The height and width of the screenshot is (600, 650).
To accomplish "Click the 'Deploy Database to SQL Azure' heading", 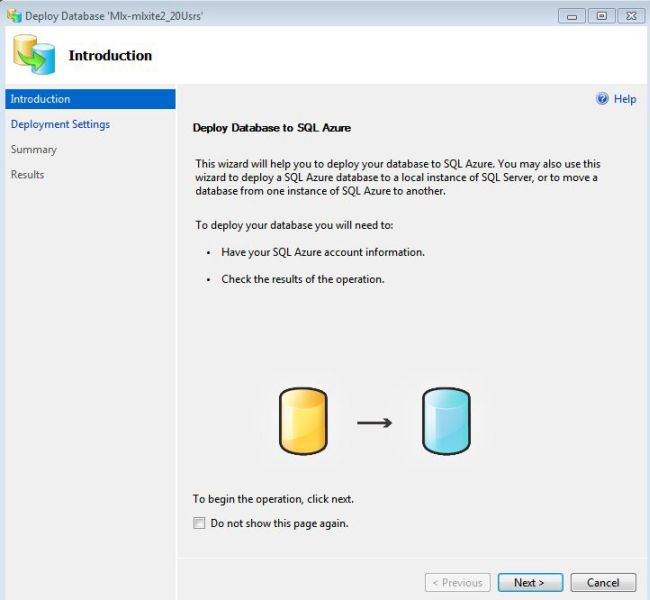I will [272, 128].
